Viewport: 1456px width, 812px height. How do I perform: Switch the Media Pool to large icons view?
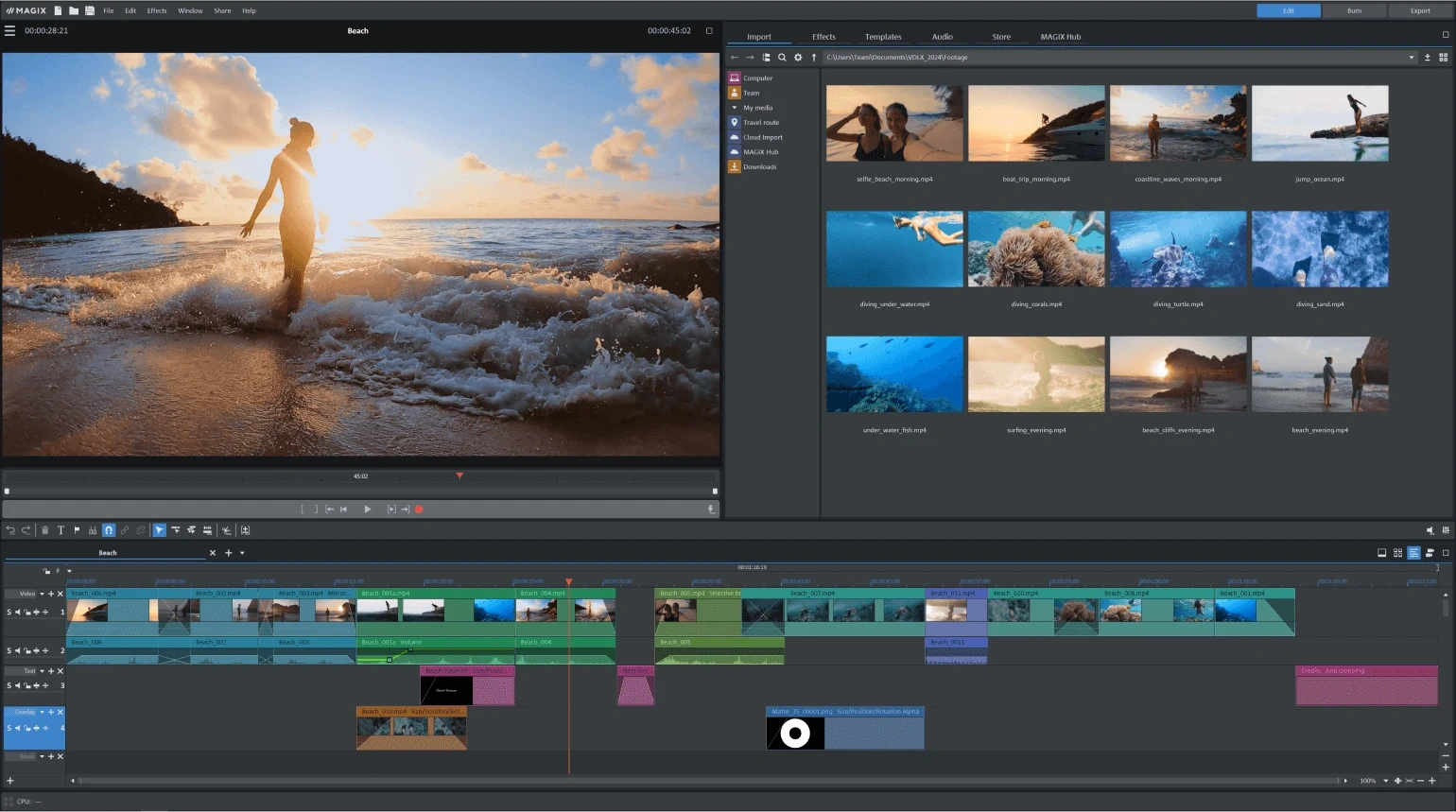click(1443, 58)
